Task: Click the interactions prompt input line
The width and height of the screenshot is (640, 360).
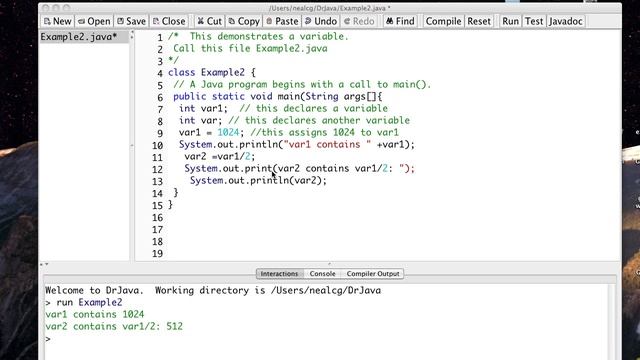Action: 327,339
